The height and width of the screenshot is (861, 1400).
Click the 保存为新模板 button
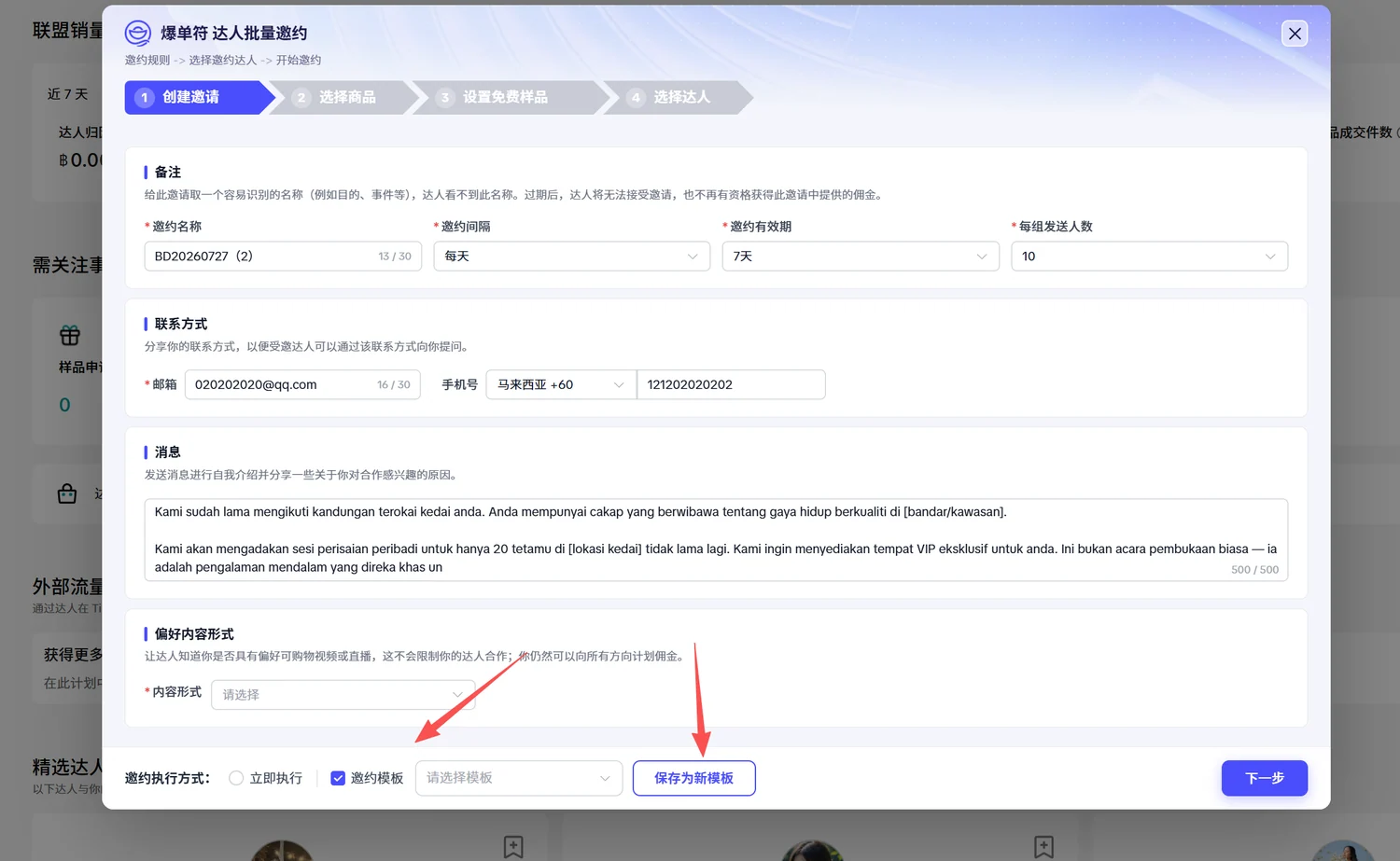click(693, 778)
